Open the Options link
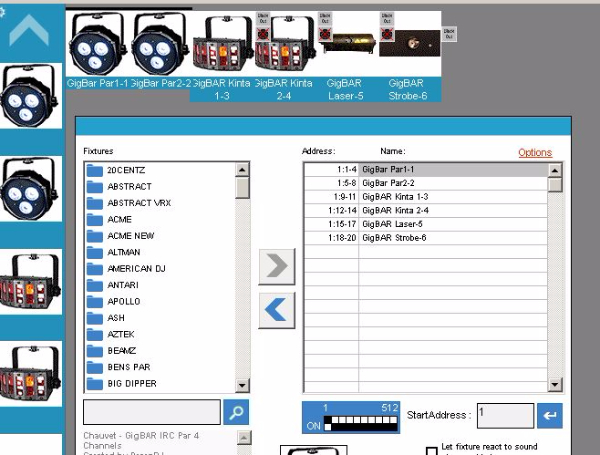This screenshot has width=600, height=455. click(x=534, y=153)
